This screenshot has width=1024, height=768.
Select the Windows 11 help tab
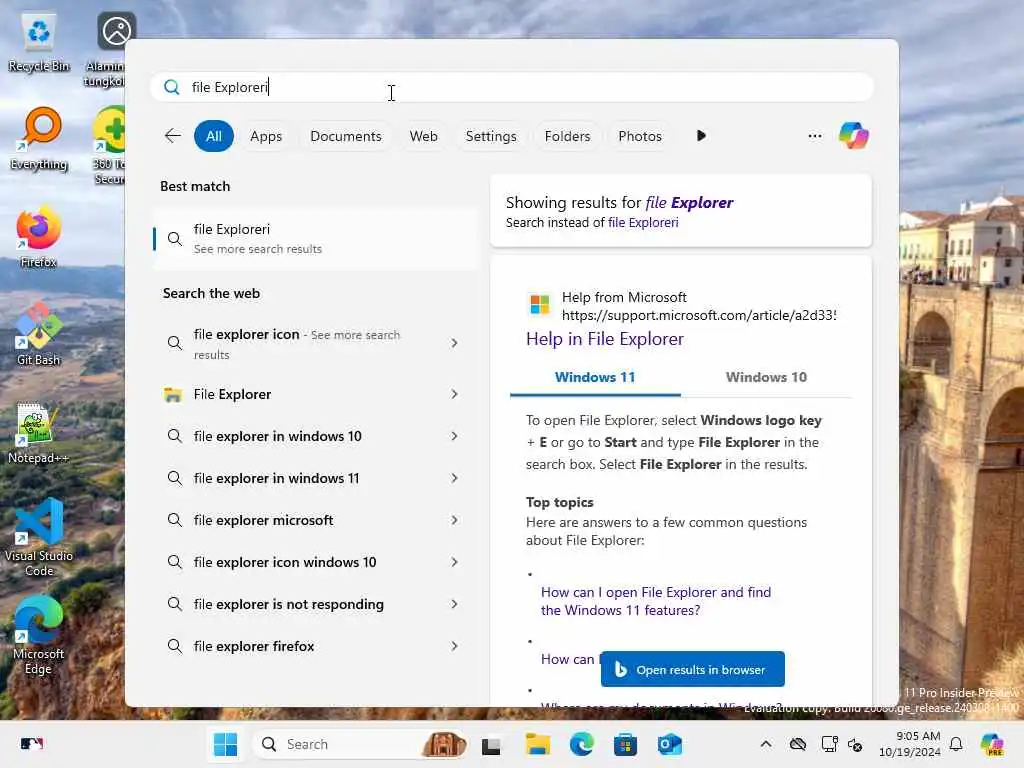point(595,377)
